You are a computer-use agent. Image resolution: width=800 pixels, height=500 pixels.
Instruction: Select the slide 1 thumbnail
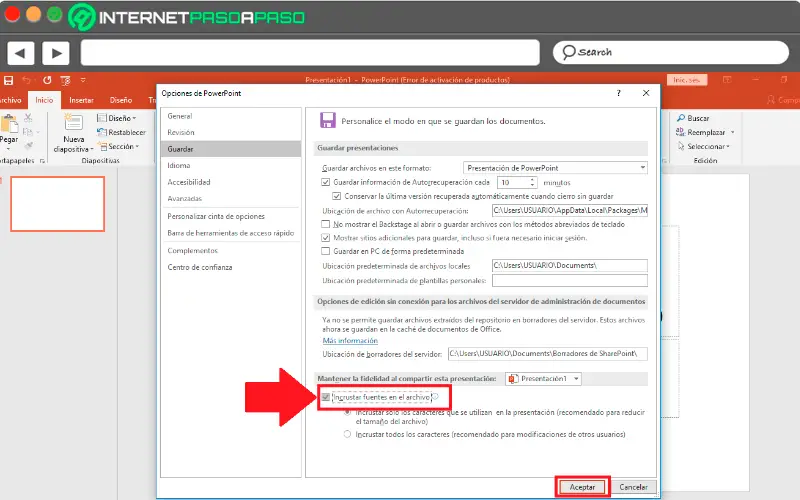pos(58,204)
